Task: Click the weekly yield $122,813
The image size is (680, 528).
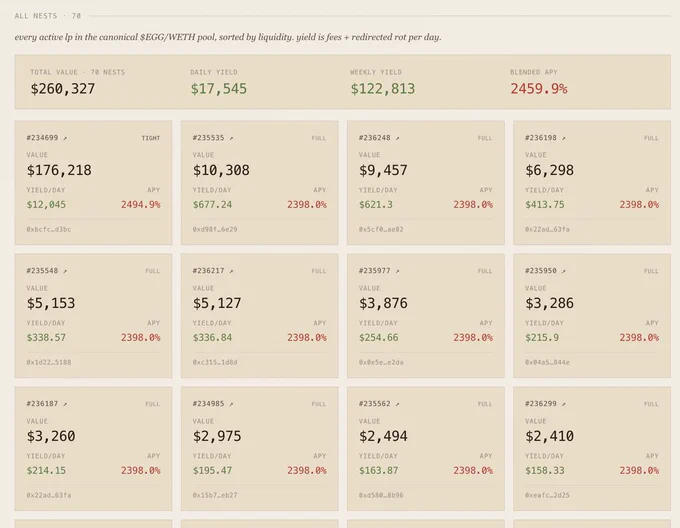Action: pyautogui.click(x=382, y=89)
